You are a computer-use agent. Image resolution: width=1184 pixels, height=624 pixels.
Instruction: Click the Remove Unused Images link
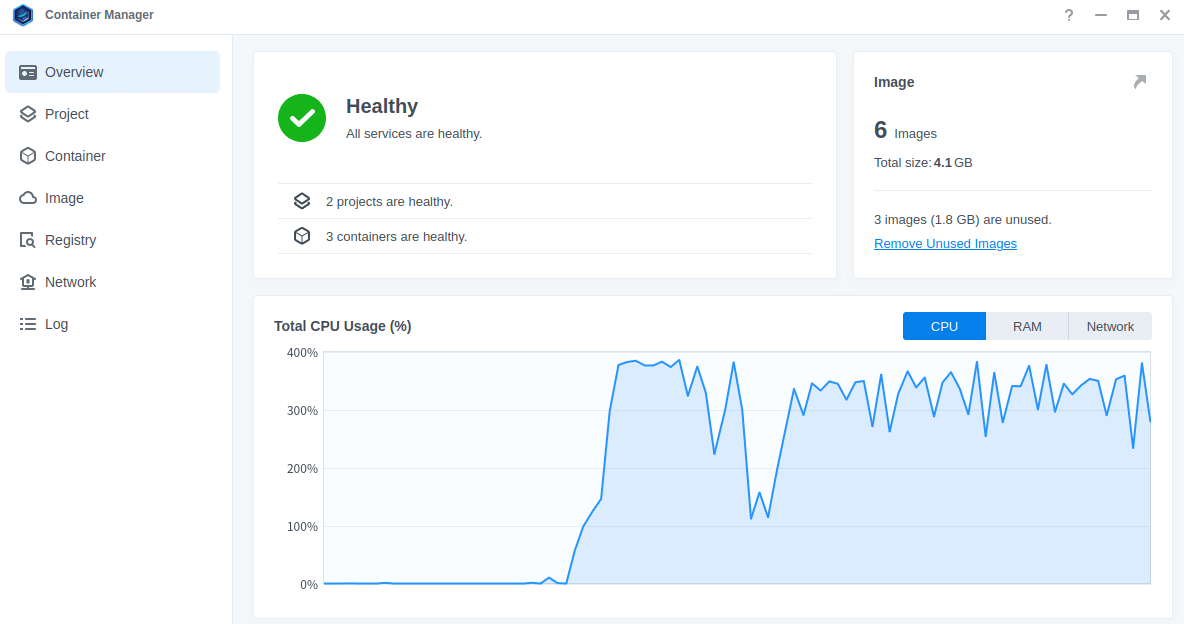point(945,243)
